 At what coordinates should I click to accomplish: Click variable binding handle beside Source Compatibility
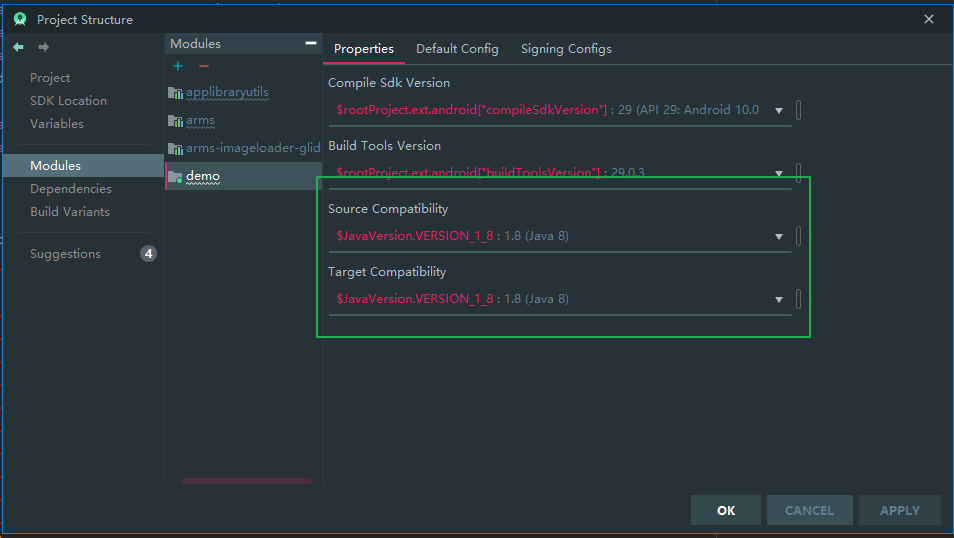[x=798, y=236]
